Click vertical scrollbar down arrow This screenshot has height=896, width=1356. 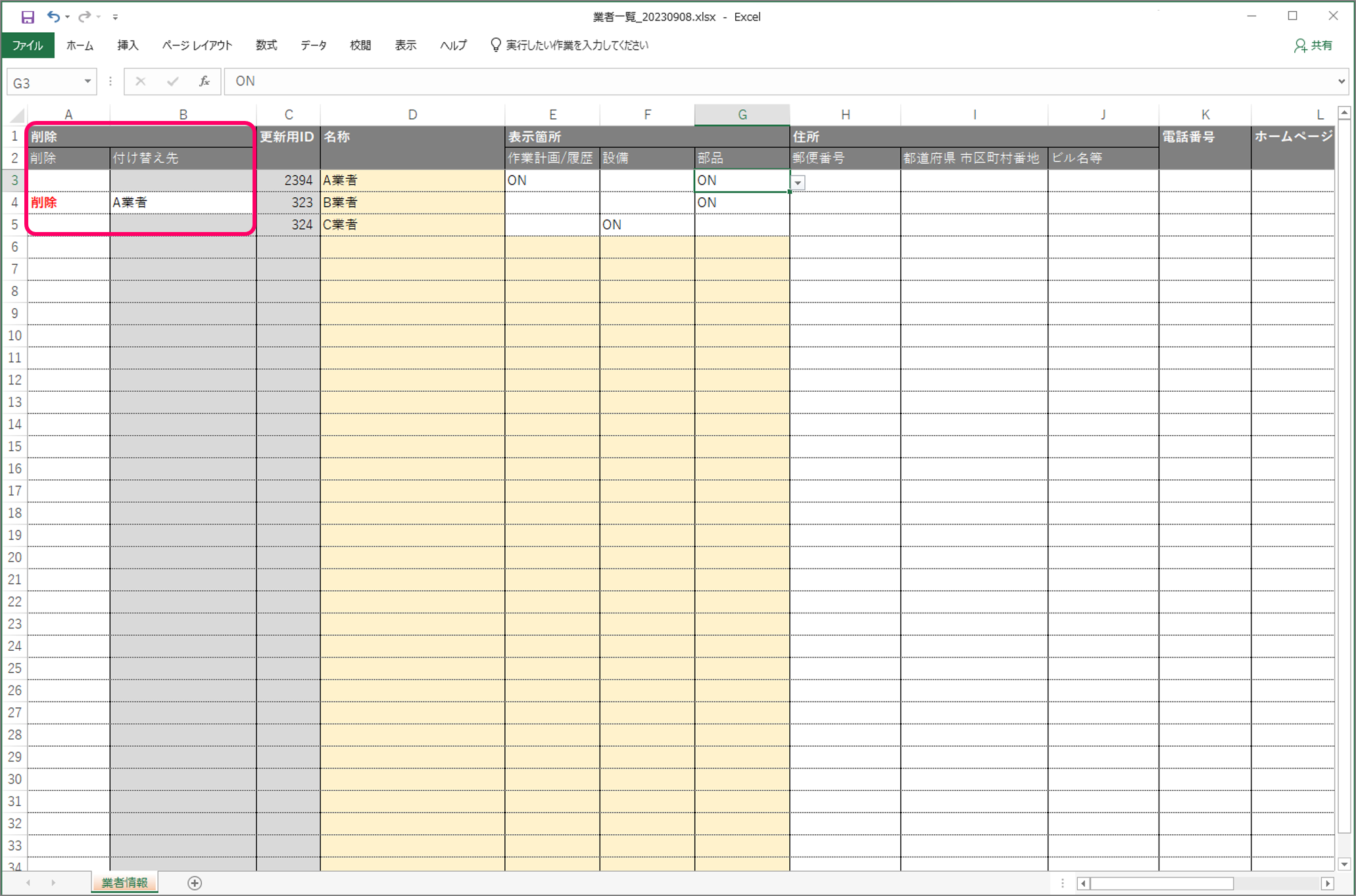click(1344, 864)
